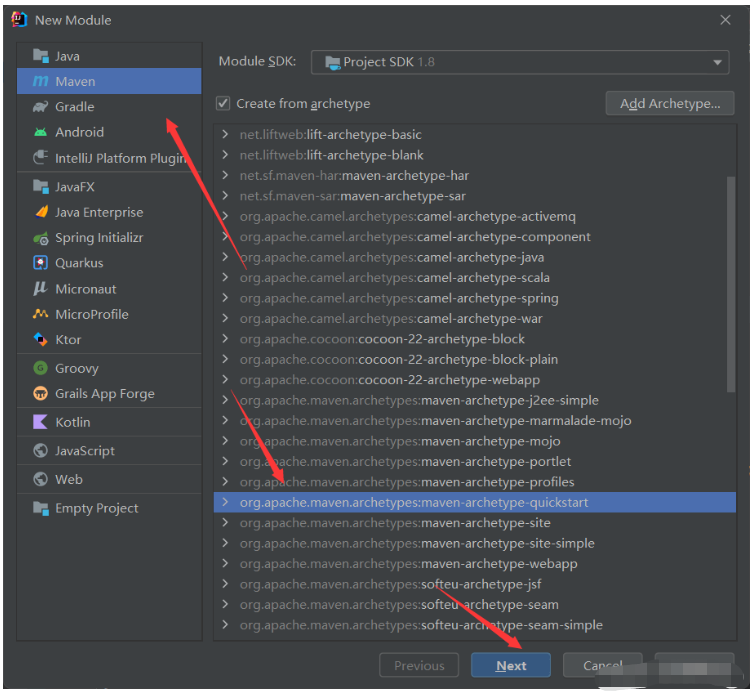Click the Next button
The image size is (750, 692).
point(511,665)
